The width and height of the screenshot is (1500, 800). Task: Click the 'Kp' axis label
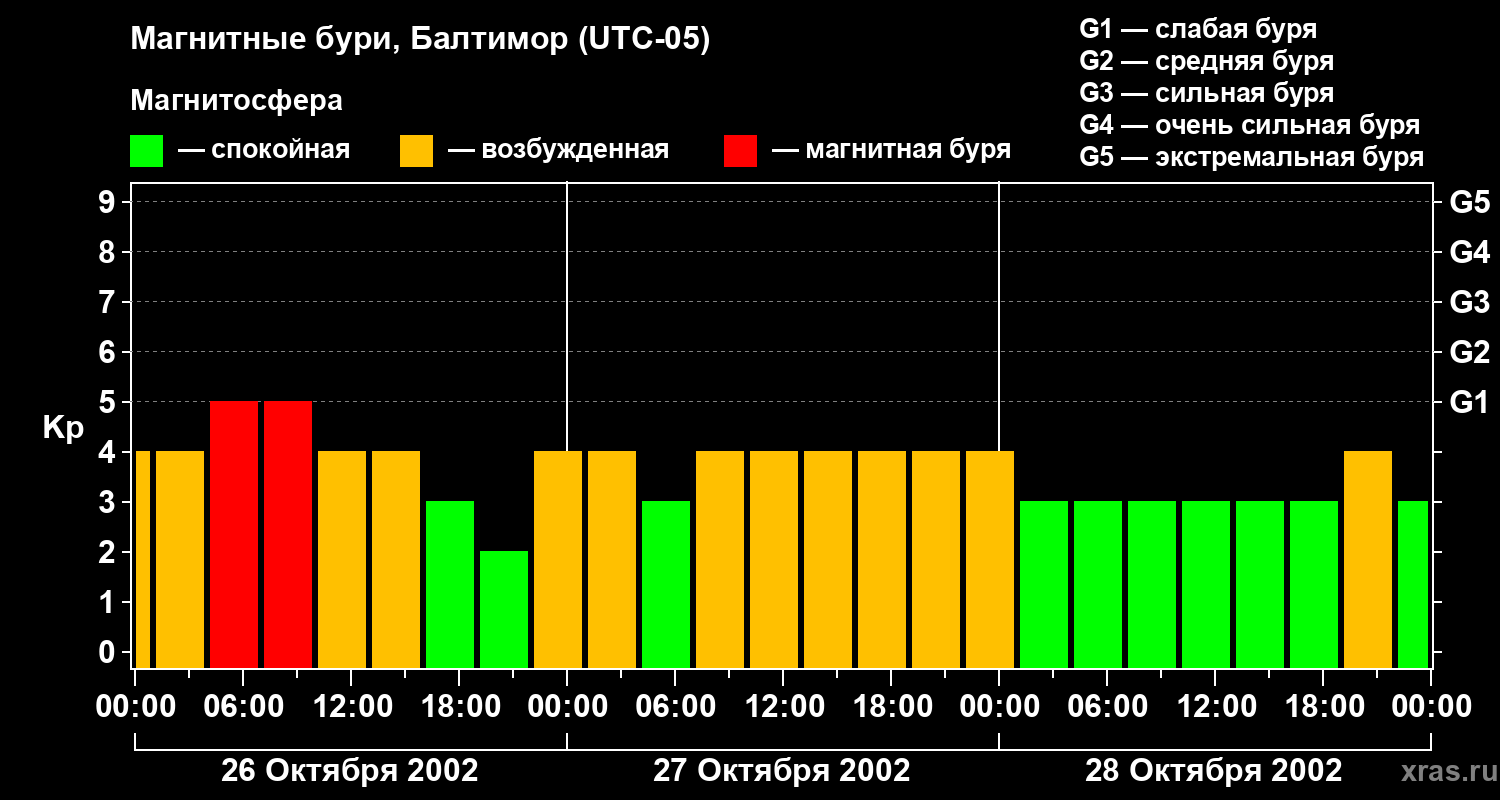coord(63,428)
